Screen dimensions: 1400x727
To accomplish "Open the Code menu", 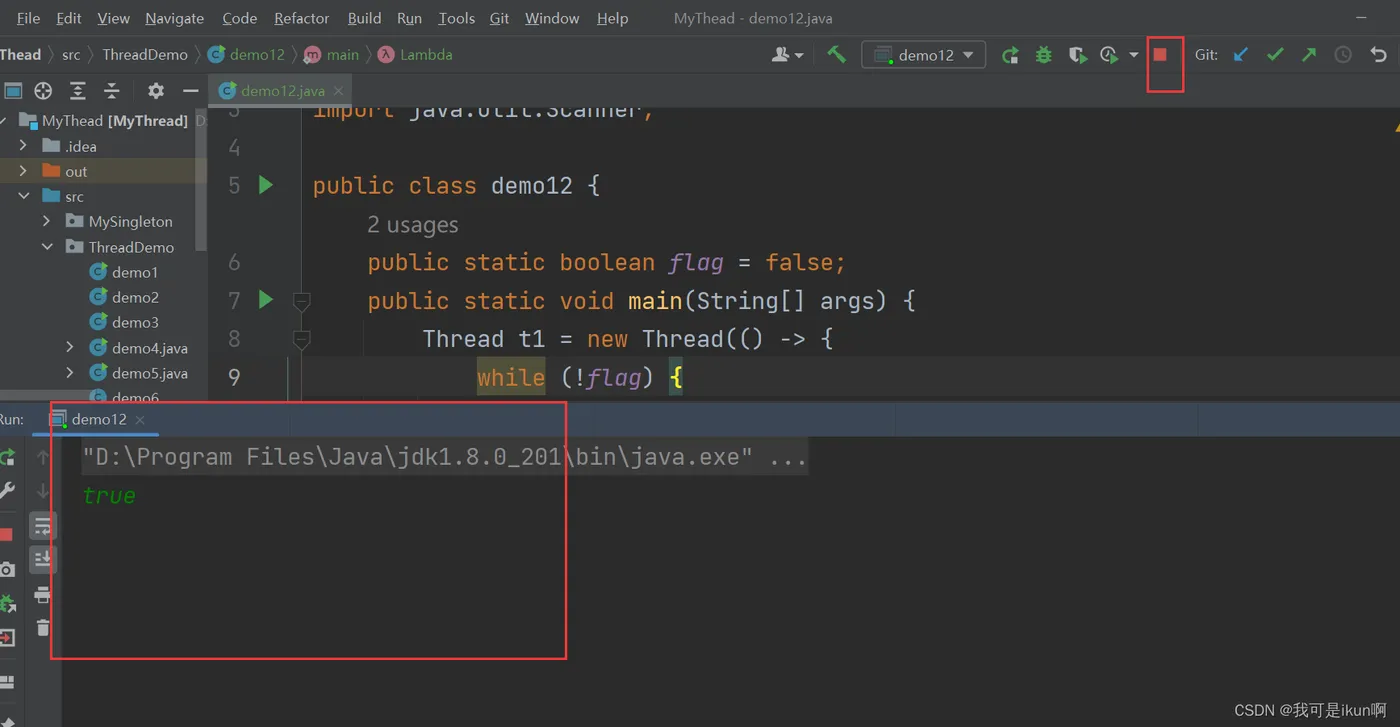I will 239,18.
